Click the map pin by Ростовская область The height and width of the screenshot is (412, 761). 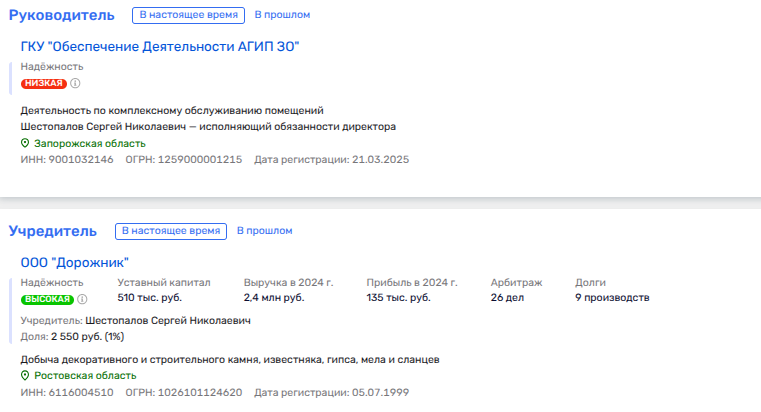(26, 375)
